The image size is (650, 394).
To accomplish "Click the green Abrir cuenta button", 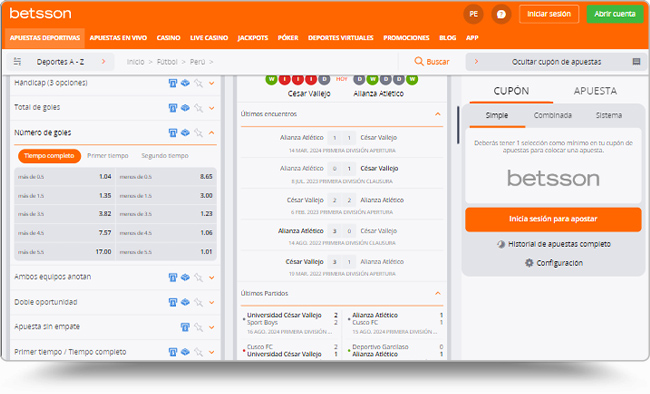I will tap(615, 14).
